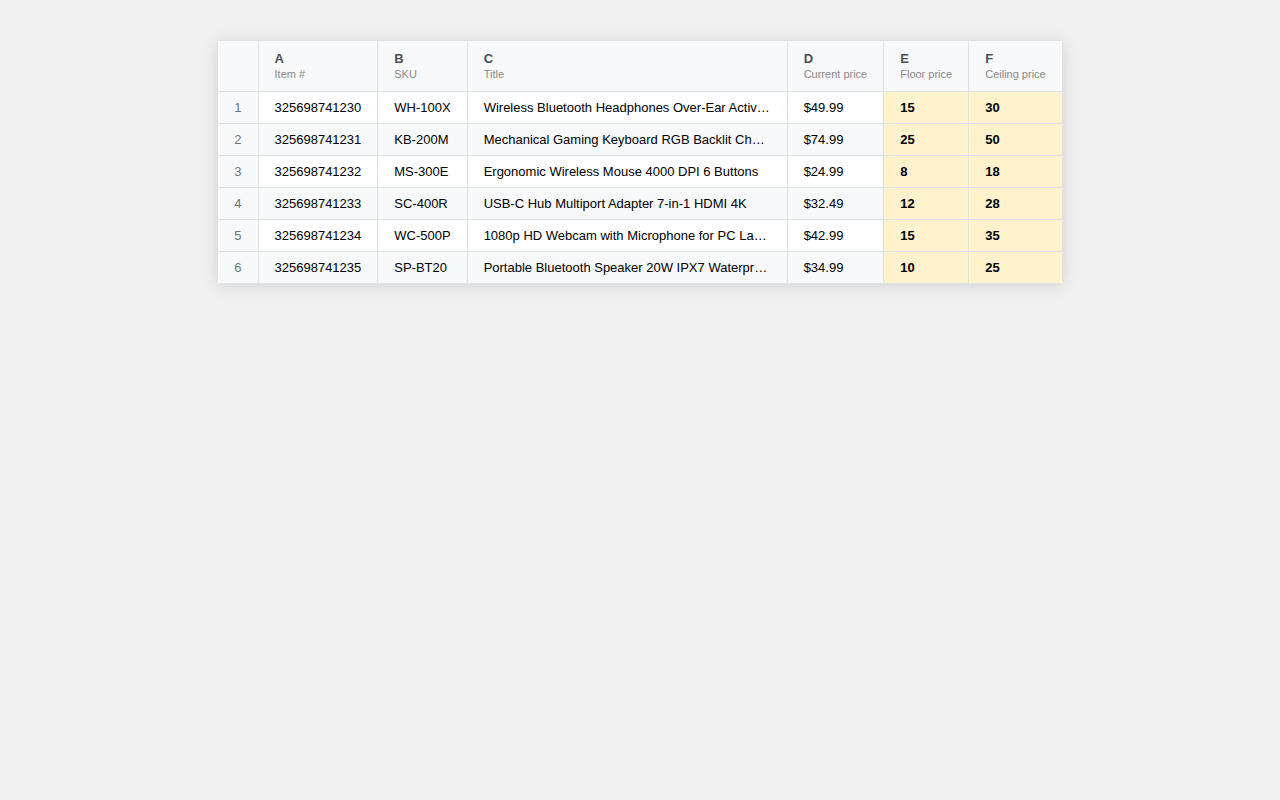The image size is (1280, 800).
Task: Click the Portable Bluetooth Speaker title cell
Action: [627, 267]
